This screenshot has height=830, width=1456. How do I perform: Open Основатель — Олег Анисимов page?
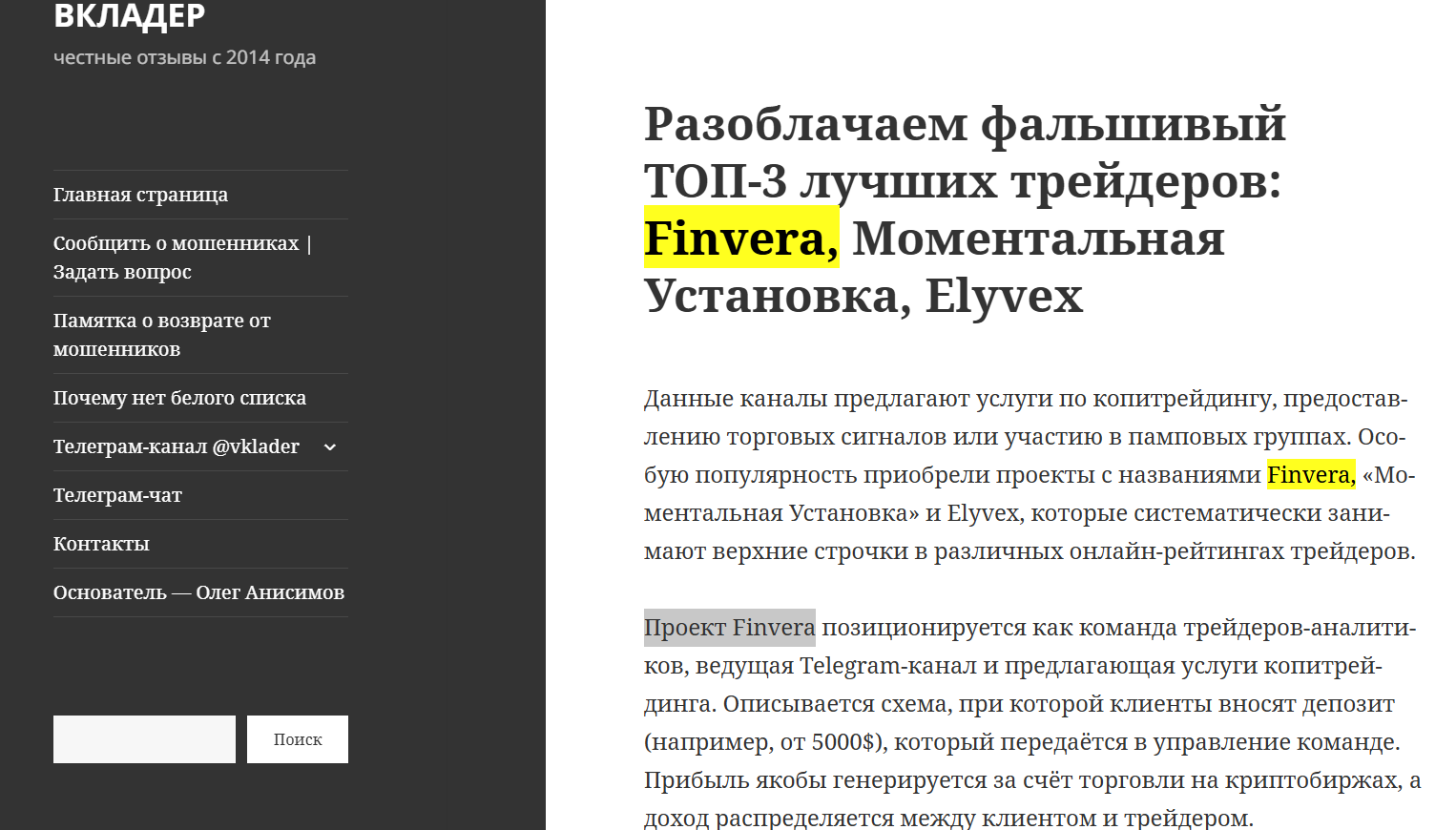[198, 592]
